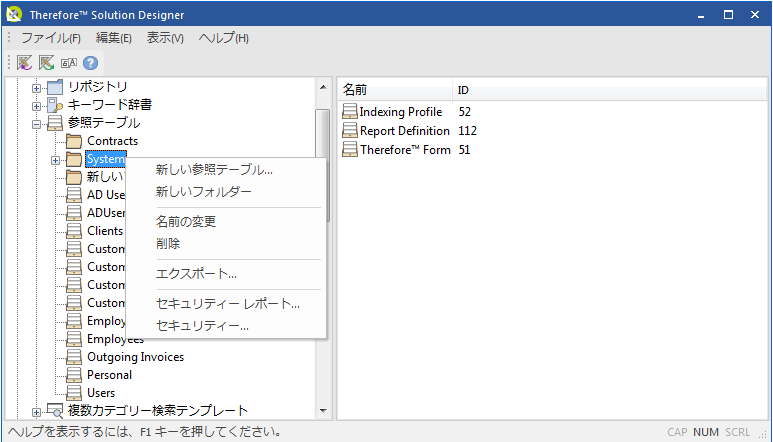The image size is (773, 442).
Task: Click the CAP indicator in status bar
Action: [677, 432]
